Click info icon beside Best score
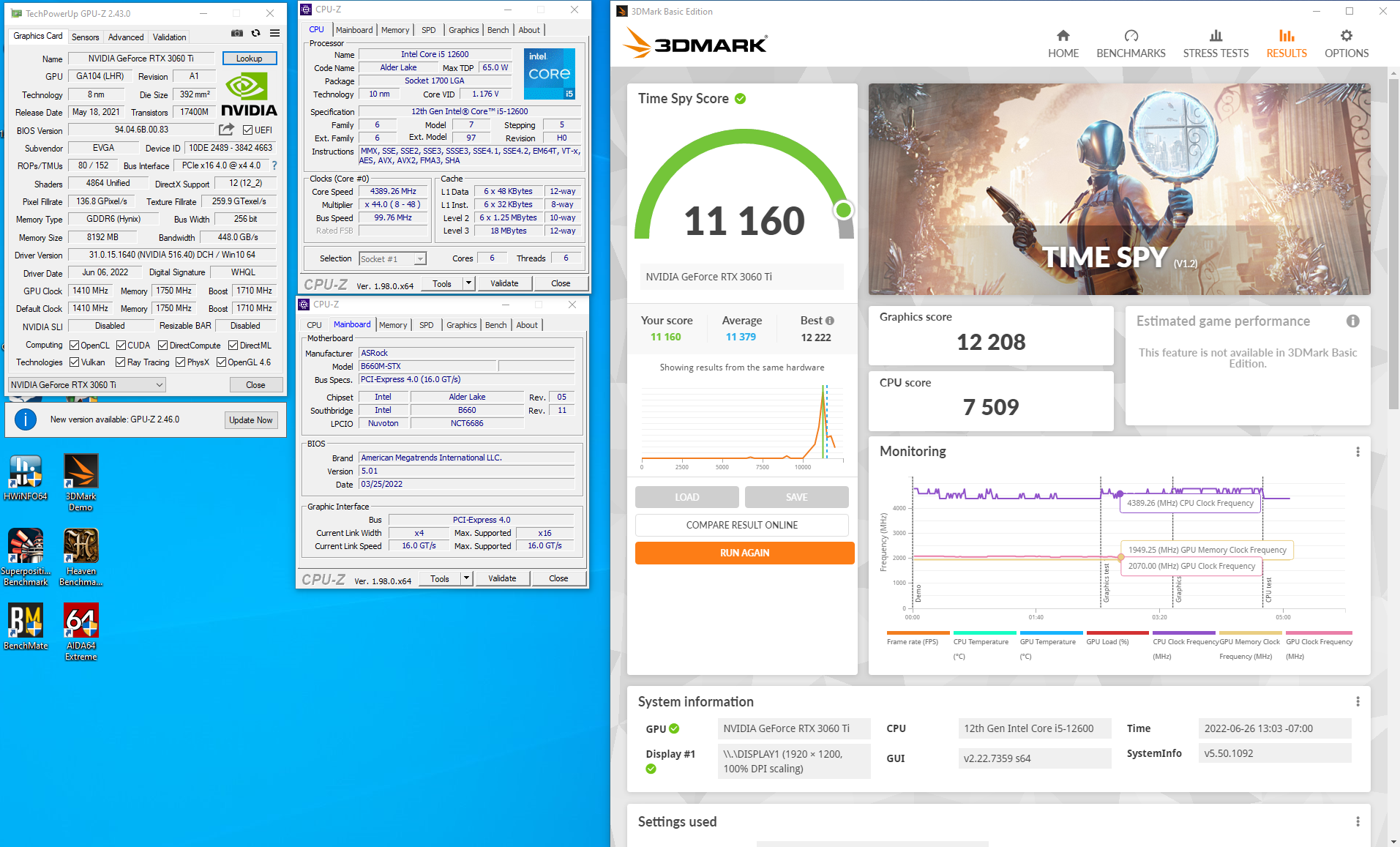1400x847 pixels. (x=830, y=321)
